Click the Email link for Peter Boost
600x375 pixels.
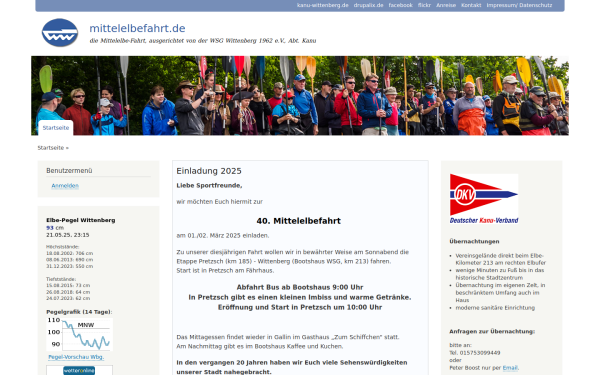click(x=510, y=368)
